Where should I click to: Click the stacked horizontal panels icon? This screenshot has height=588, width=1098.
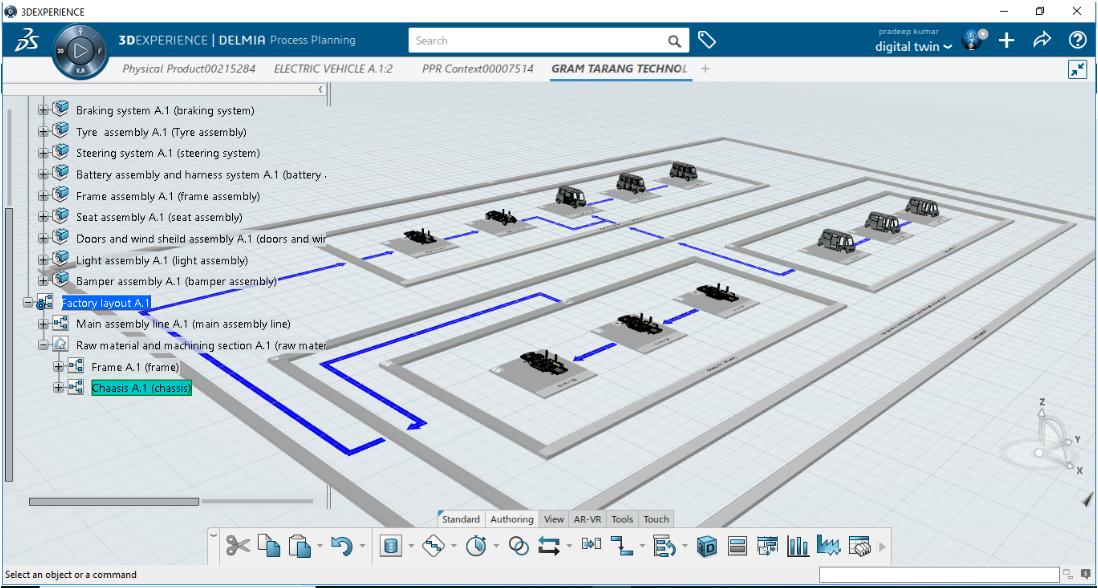point(737,545)
